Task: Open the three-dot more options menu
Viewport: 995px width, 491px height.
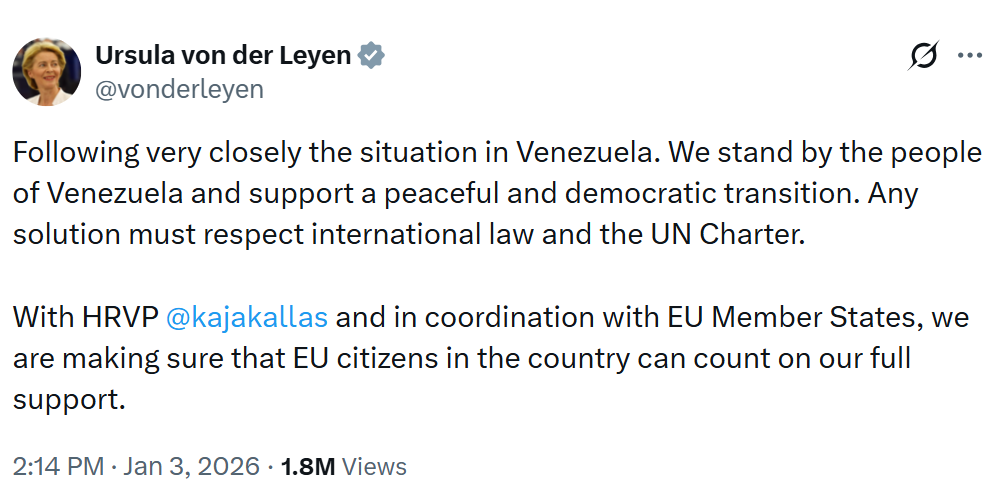Action: click(x=969, y=56)
